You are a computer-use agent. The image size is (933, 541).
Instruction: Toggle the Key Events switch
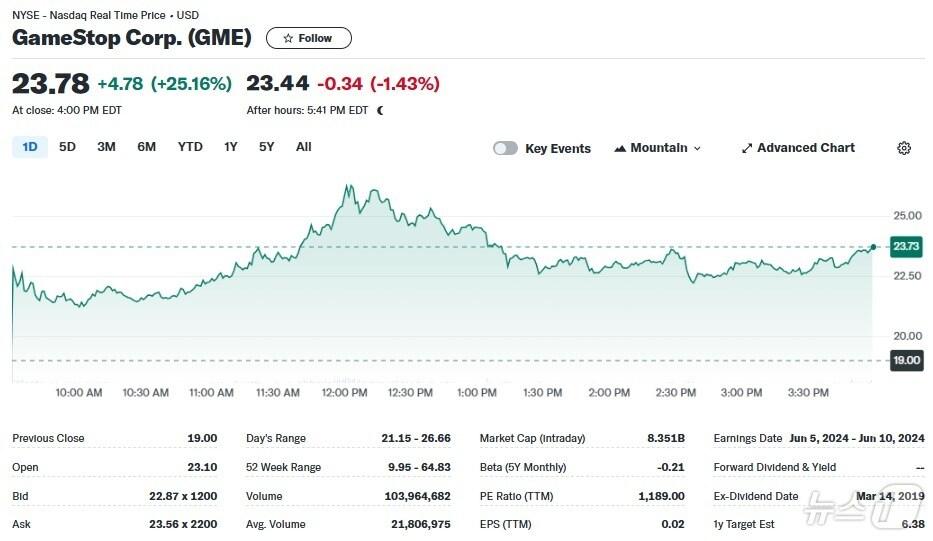[x=506, y=148]
